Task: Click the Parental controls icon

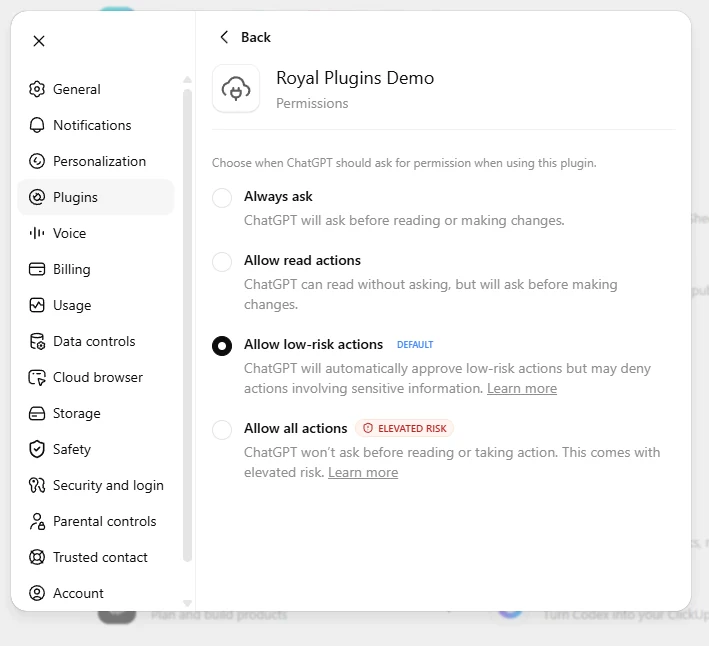Action: tap(37, 521)
